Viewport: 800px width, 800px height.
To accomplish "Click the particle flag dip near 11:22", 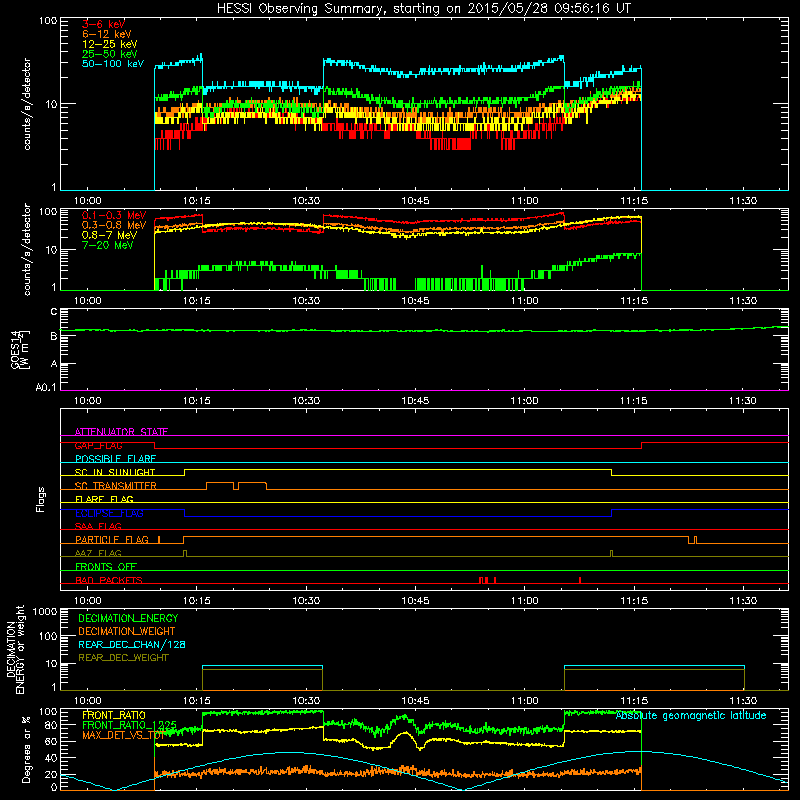I will pos(692,540).
